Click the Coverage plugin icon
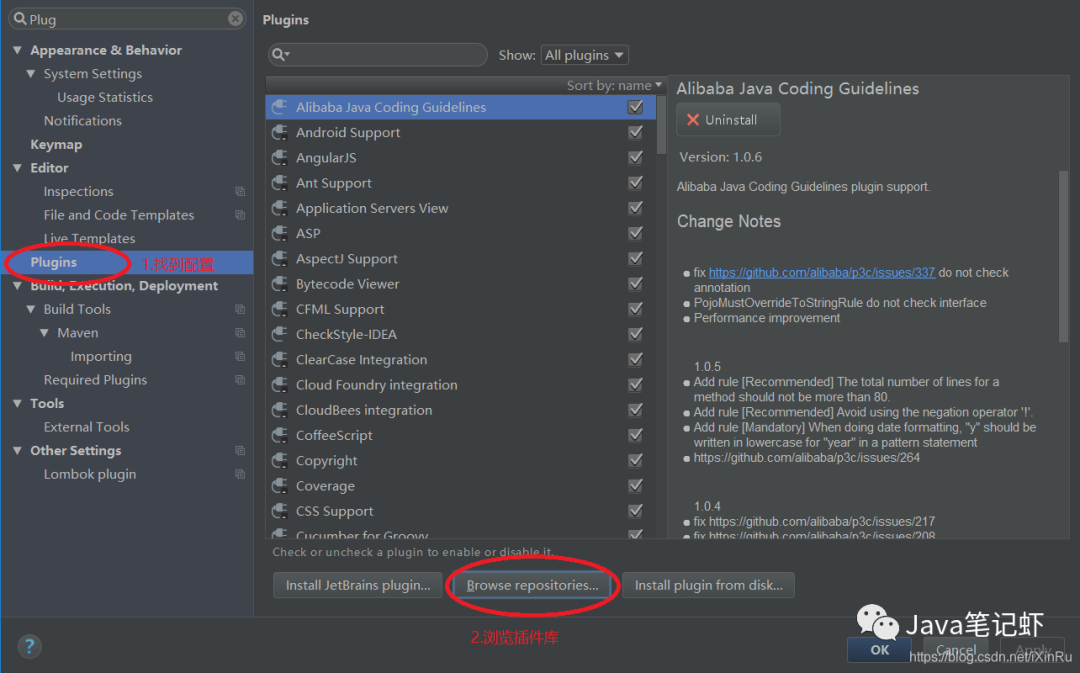1080x673 pixels. tap(280, 486)
